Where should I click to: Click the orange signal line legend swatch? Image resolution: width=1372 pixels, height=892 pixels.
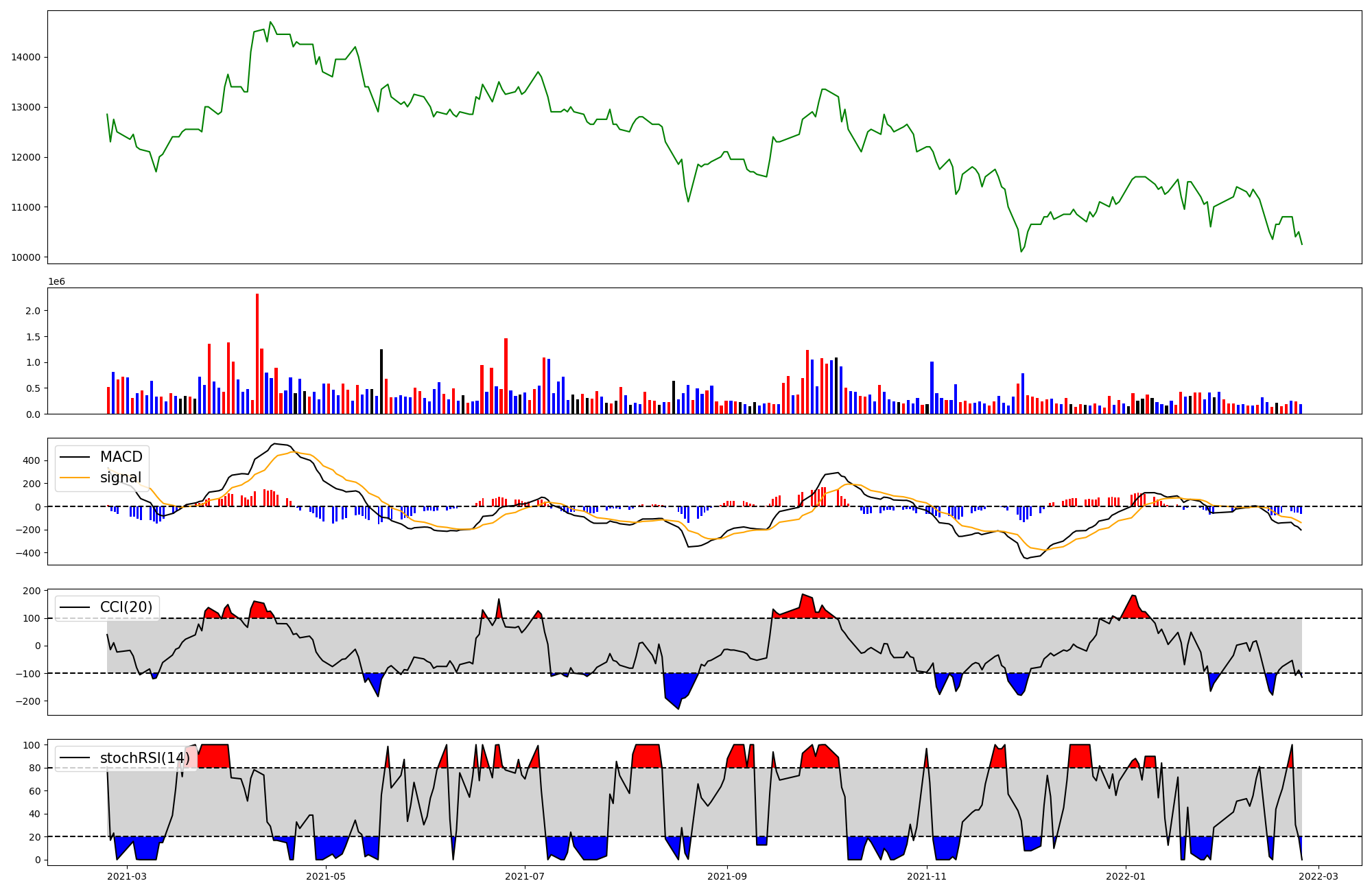click(74, 478)
